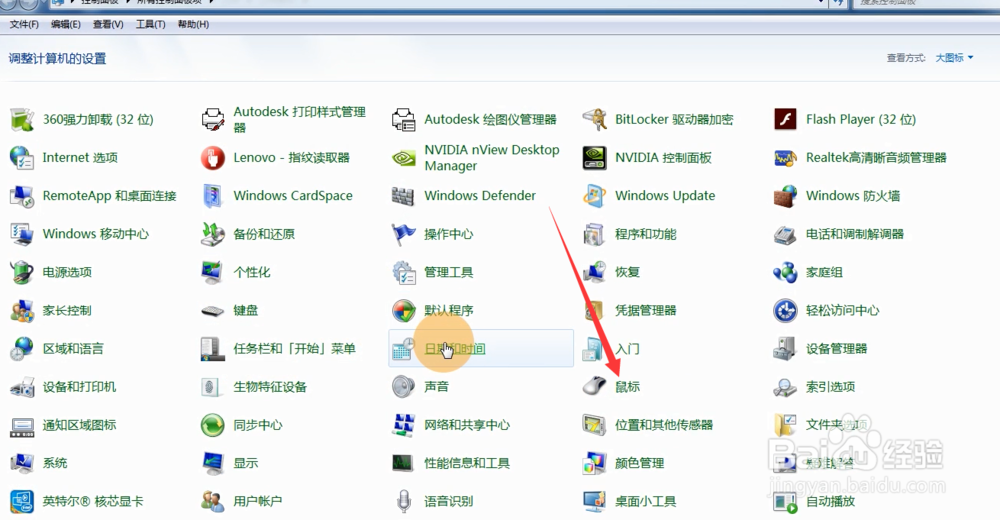Open the 同步中心 link
Image resolution: width=1000 pixels, height=520 pixels.
click(258, 426)
